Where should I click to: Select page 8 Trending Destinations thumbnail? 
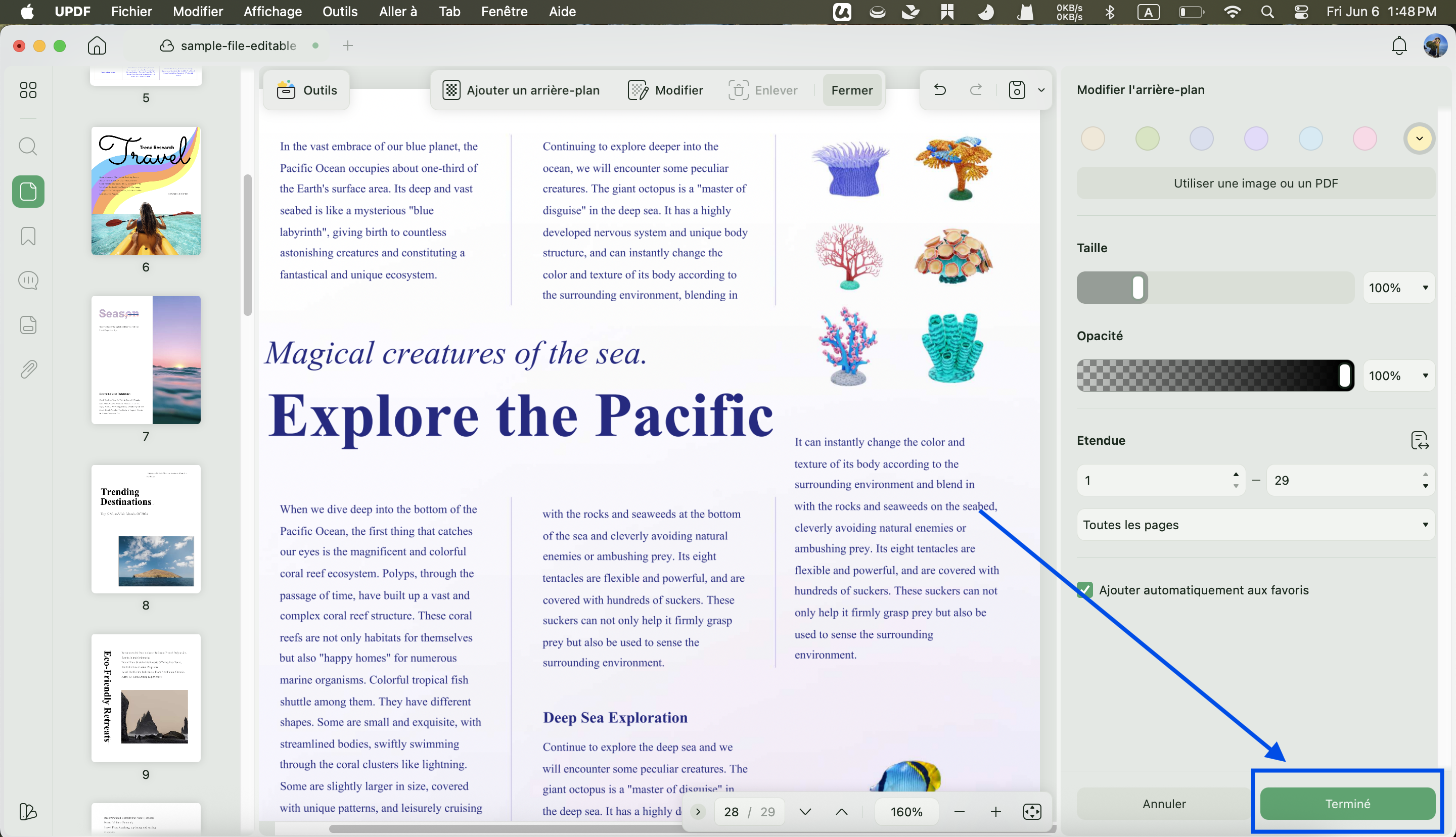coord(146,529)
